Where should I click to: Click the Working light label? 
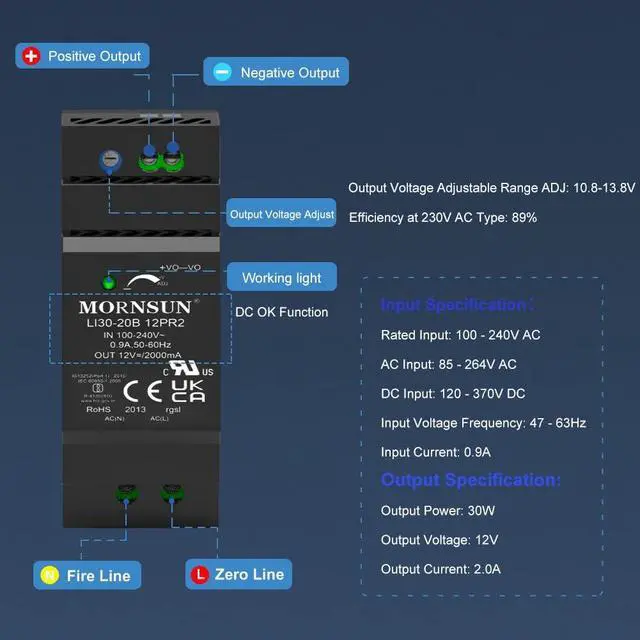(x=282, y=277)
